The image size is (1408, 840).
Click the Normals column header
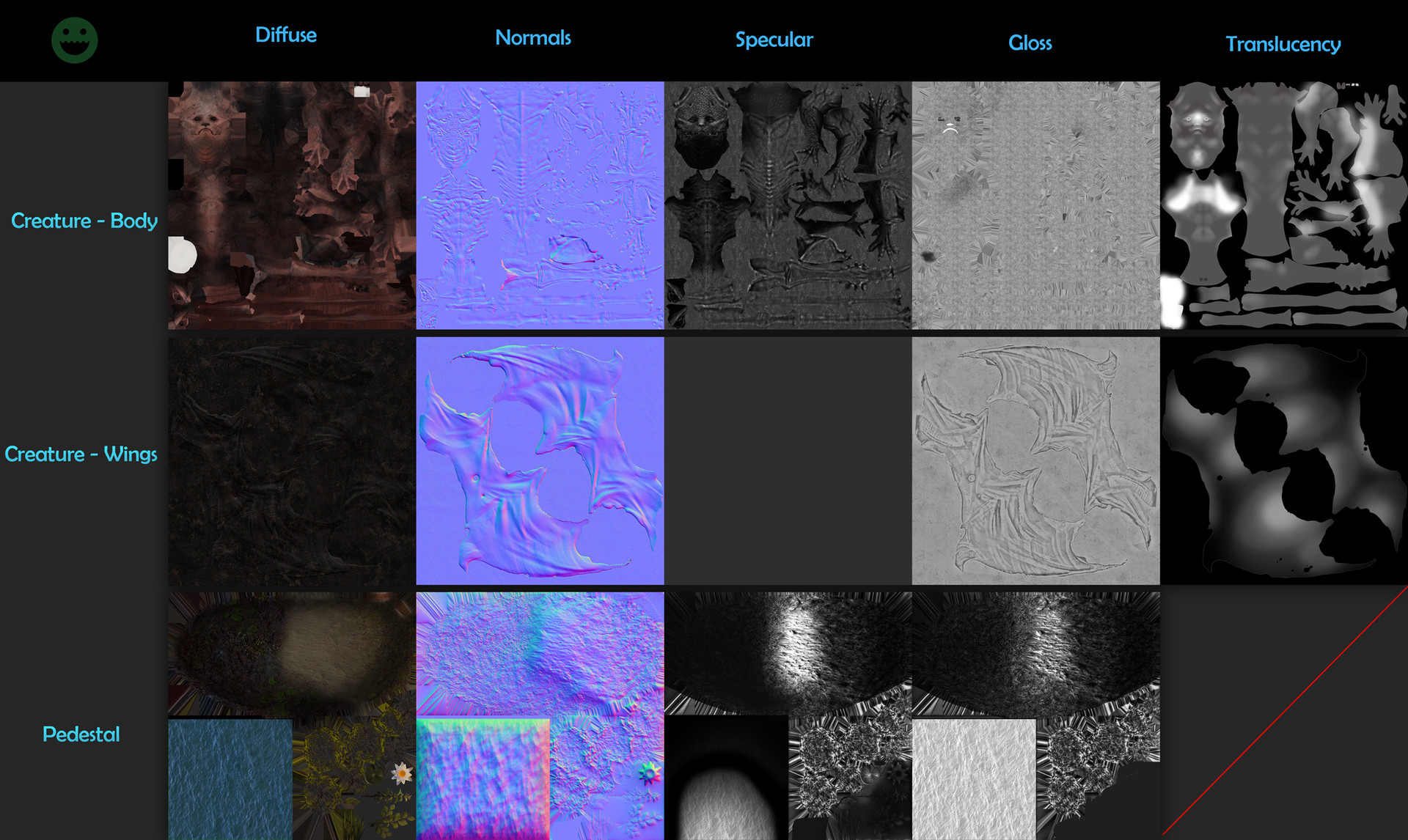coord(532,38)
